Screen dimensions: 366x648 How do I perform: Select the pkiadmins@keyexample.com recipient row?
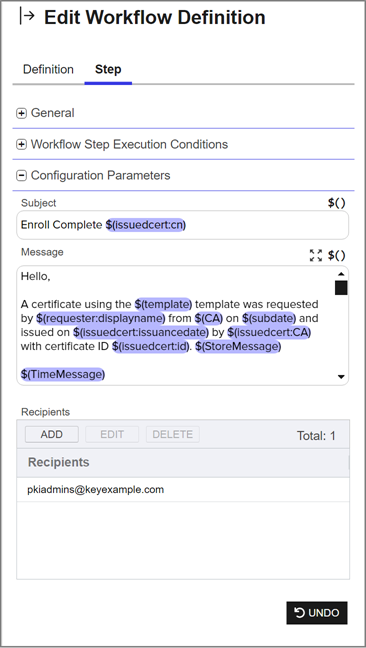click(x=183, y=490)
